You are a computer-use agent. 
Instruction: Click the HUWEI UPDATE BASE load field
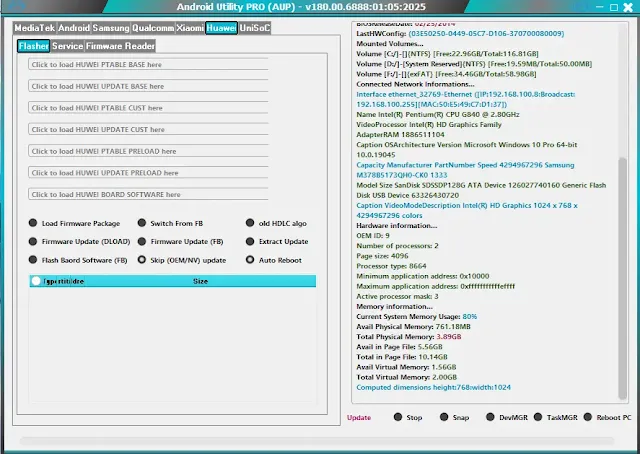click(x=148, y=86)
